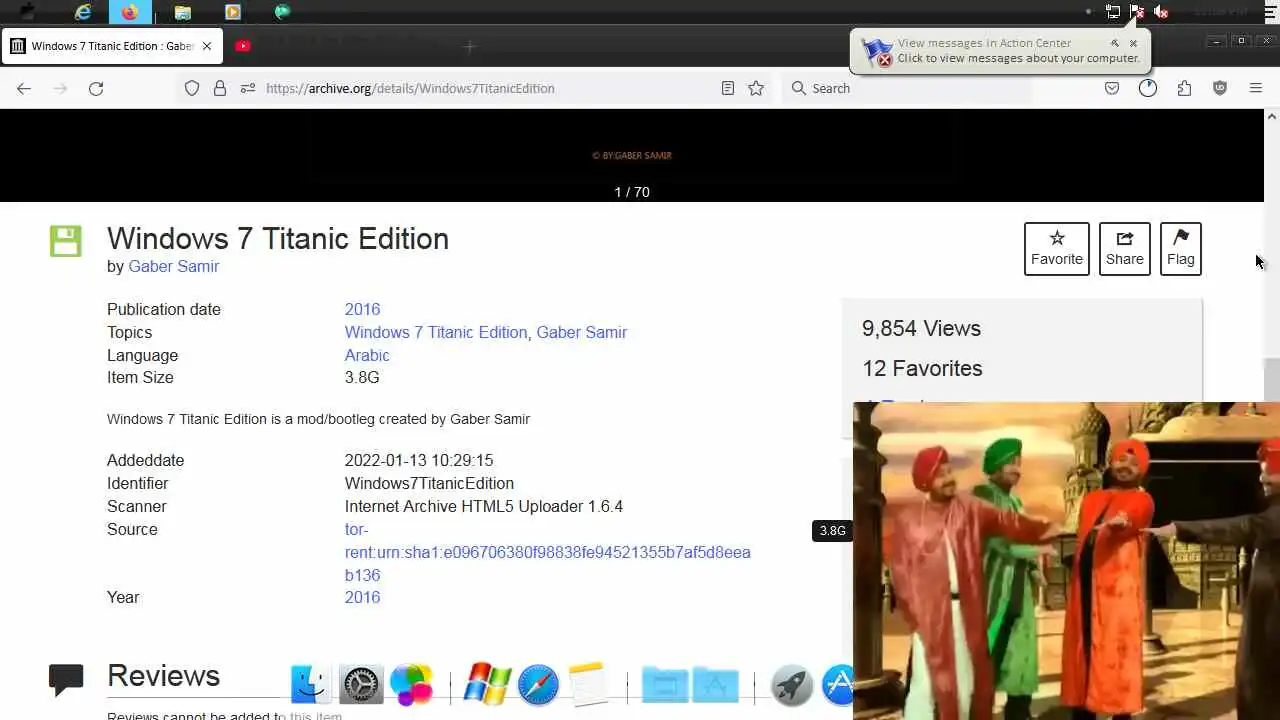Click green globe icon in top taskbar

coord(282,12)
